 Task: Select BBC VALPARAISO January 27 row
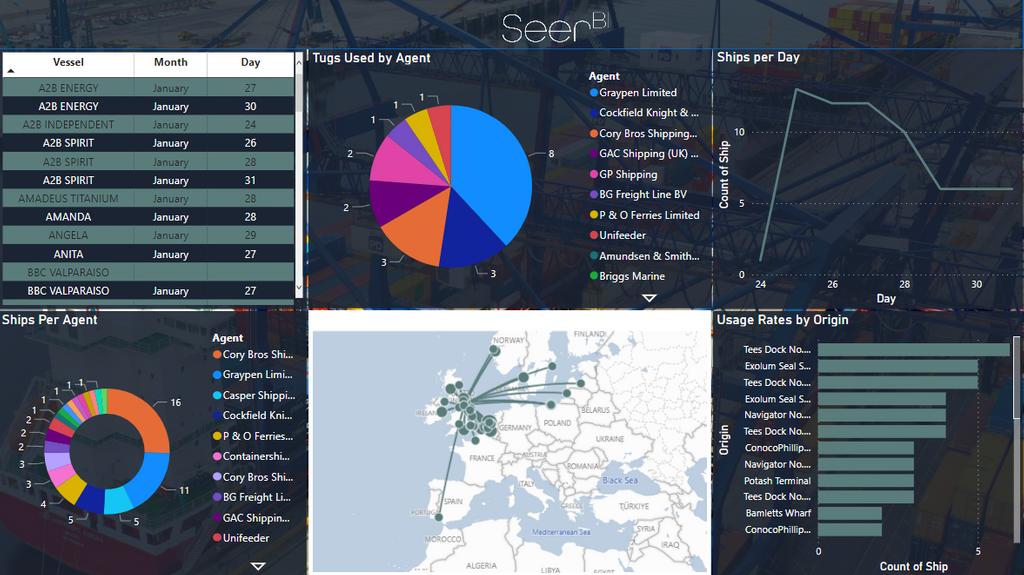148,291
